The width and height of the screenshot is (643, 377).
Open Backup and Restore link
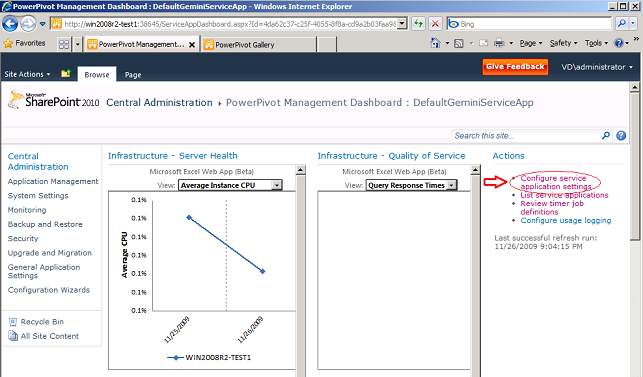coord(45,224)
